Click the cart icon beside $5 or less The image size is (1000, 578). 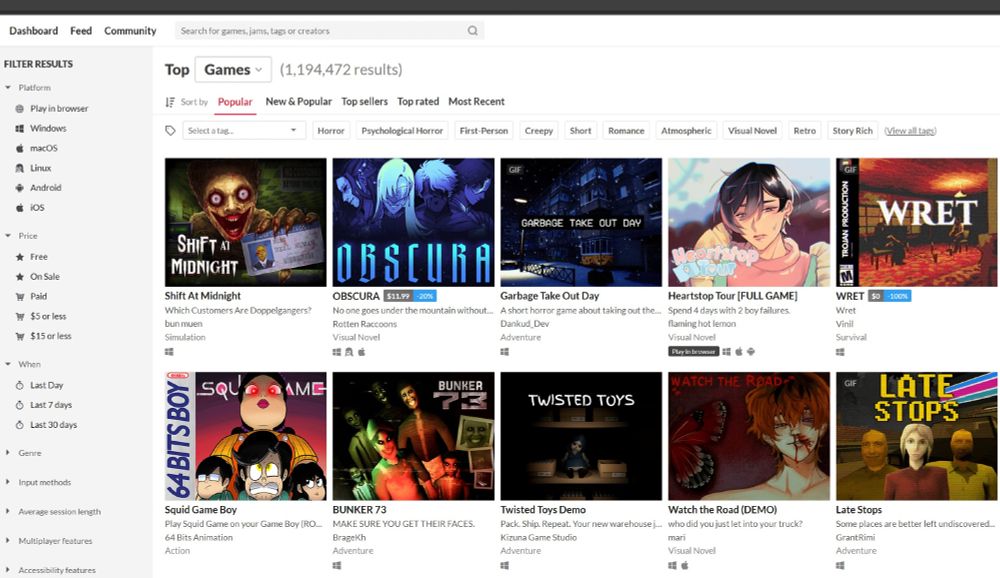click(20, 316)
